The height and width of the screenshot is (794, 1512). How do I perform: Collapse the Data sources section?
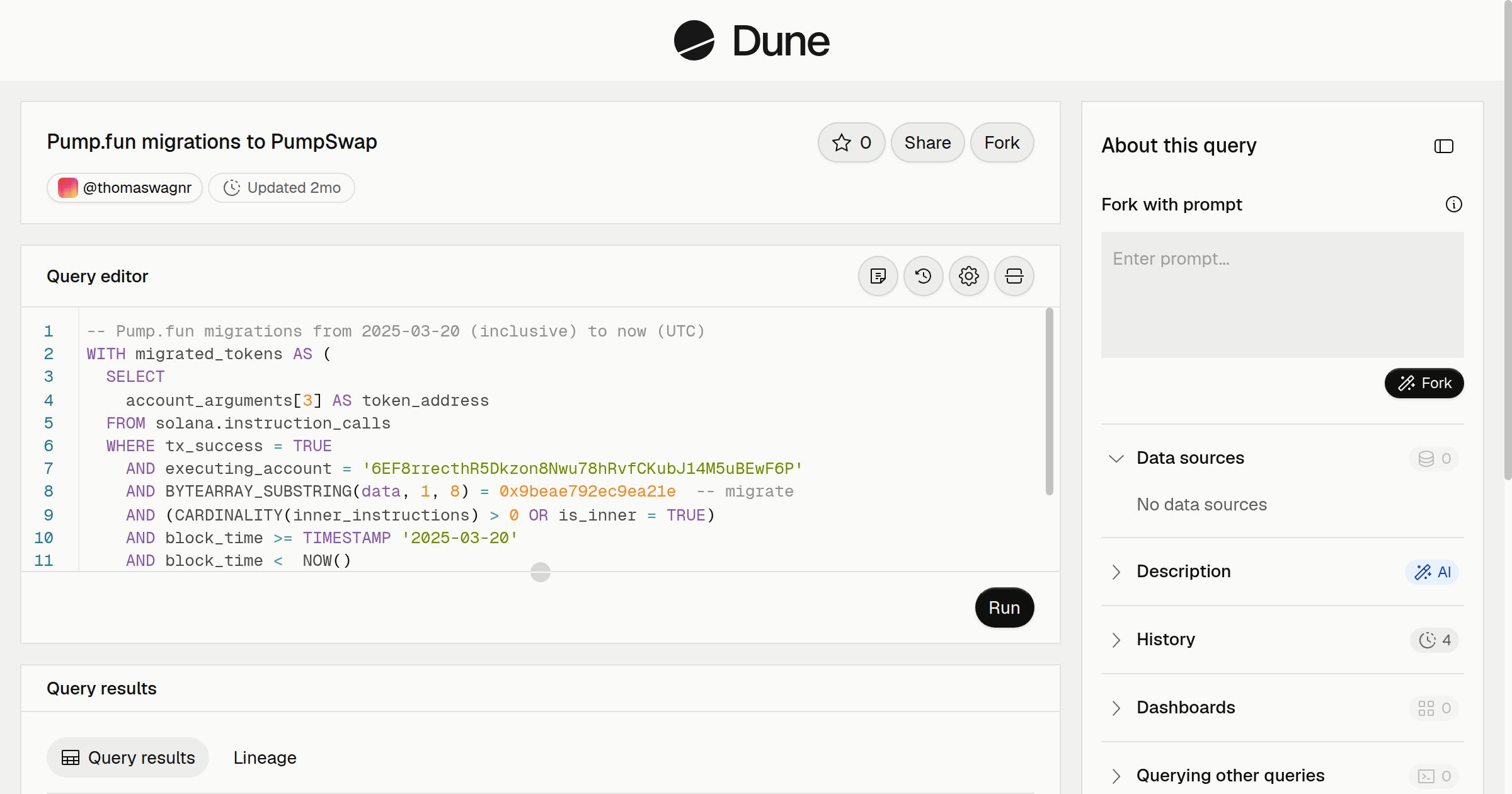(x=1116, y=458)
